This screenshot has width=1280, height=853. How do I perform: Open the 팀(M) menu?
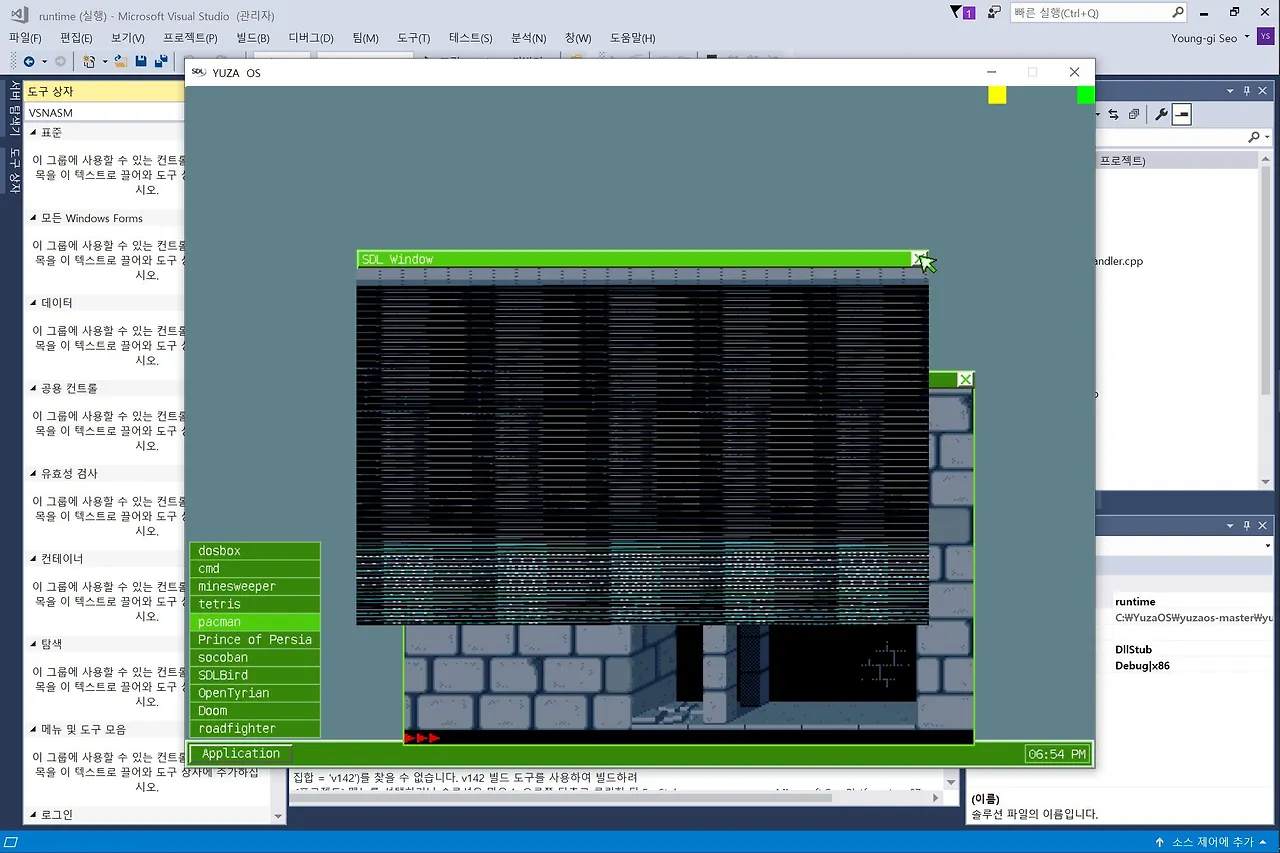365,38
